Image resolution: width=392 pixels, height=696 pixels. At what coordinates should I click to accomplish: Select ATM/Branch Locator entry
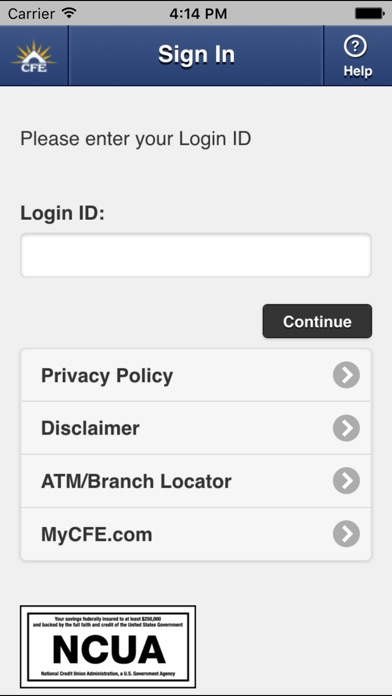click(x=196, y=481)
